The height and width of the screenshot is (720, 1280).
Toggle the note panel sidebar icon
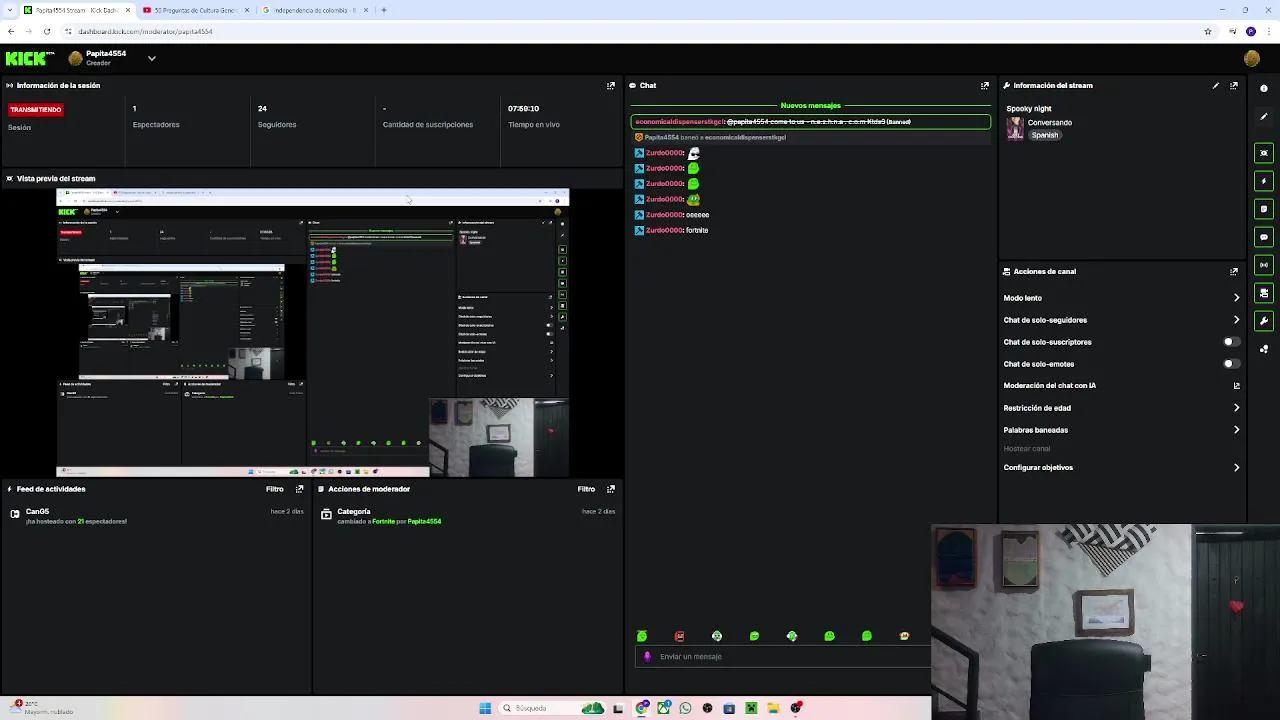[1264, 209]
